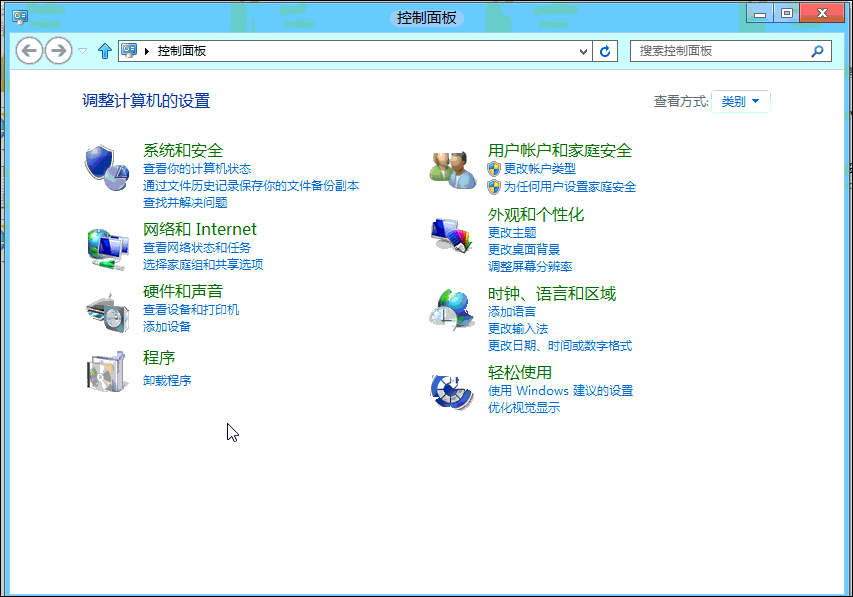The image size is (853, 597).
Task: Click the 时钟、语言和区域 globe icon
Action: [x=450, y=310]
